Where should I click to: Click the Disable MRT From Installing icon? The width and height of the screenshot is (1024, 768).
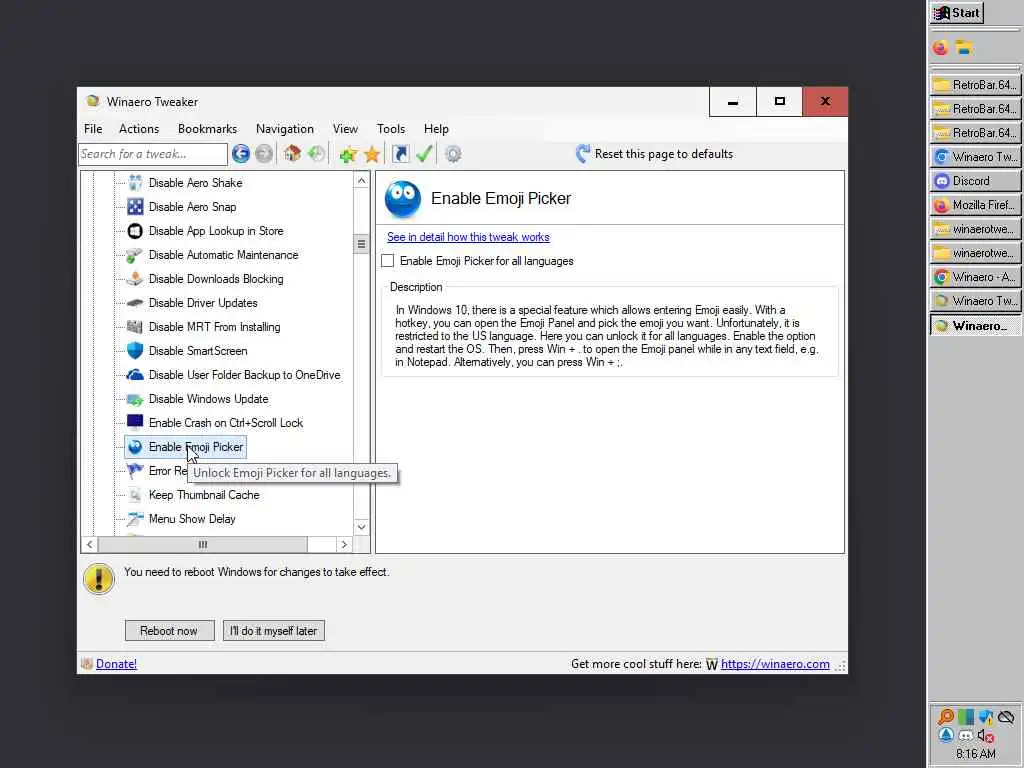(135, 327)
